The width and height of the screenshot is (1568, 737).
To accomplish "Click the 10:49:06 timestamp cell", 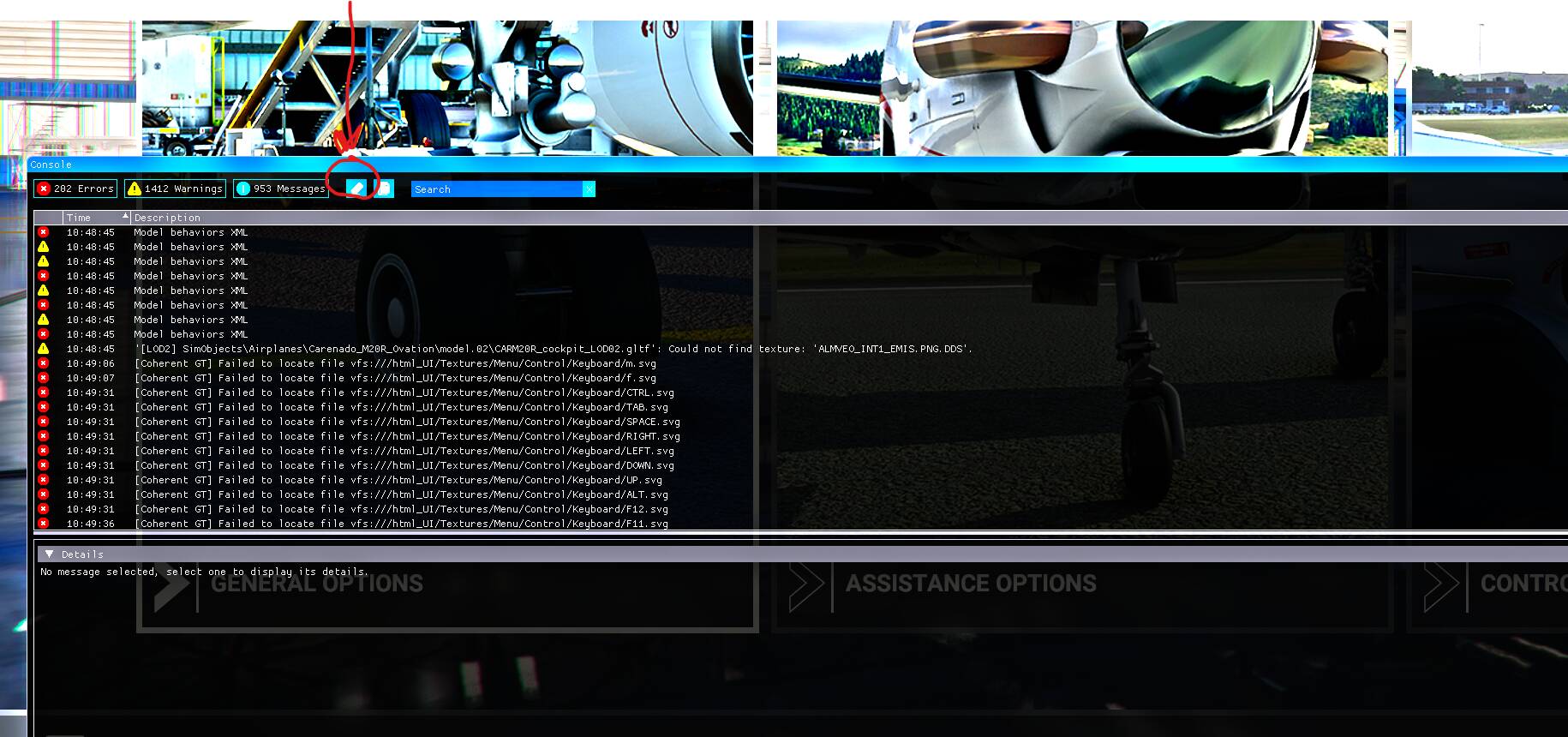I will pos(91,363).
